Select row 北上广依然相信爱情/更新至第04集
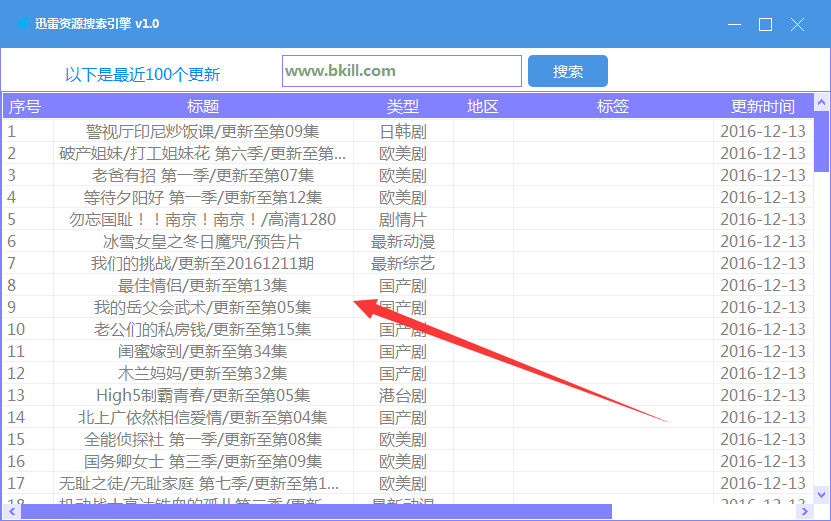 click(x=408, y=418)
